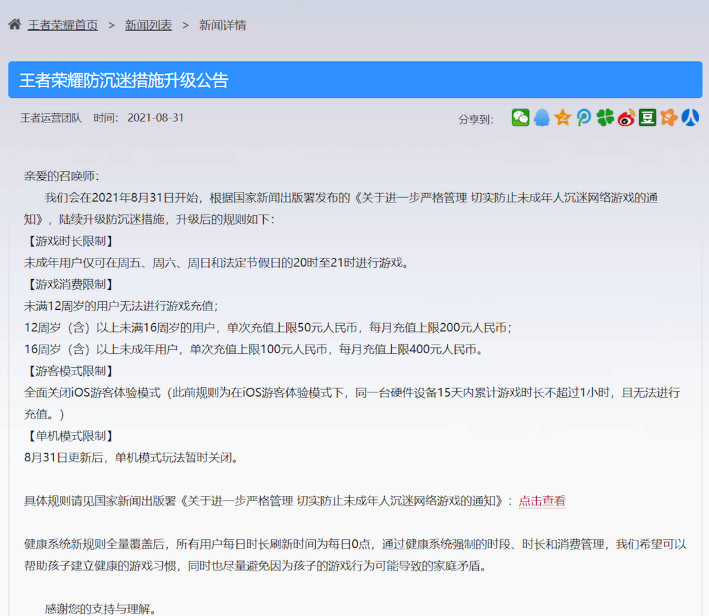Click the 感谢您的支持与理解 closing line

[100, 609]
